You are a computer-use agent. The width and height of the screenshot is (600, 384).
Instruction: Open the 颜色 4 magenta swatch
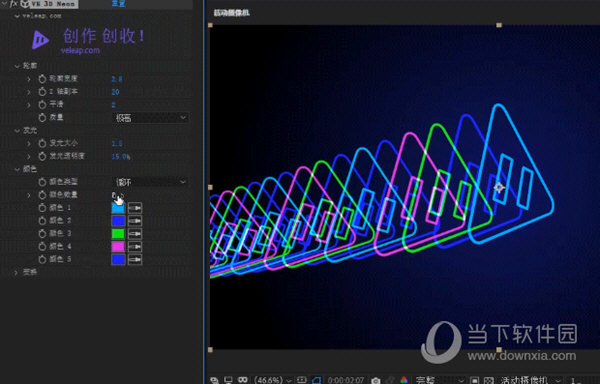(x=118, y=247)
